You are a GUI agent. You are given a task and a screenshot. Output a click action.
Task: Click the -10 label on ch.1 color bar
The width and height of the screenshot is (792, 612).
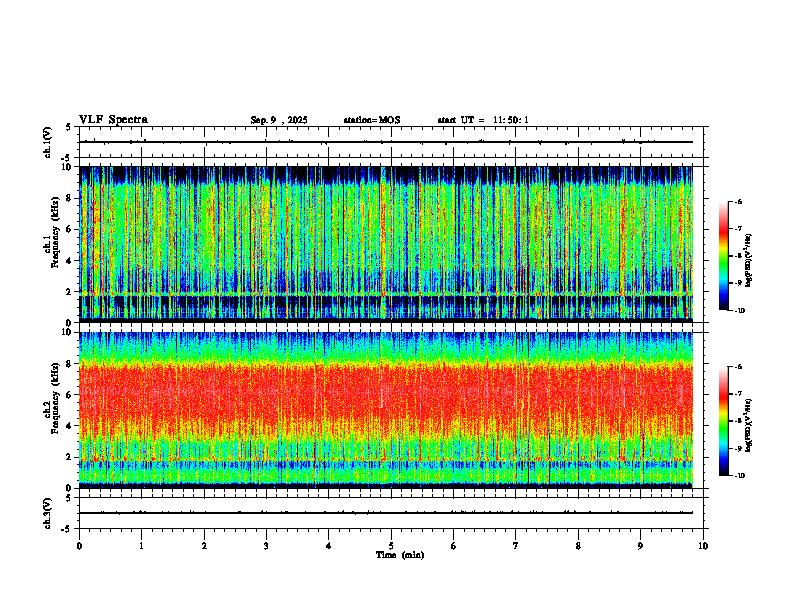739,311
